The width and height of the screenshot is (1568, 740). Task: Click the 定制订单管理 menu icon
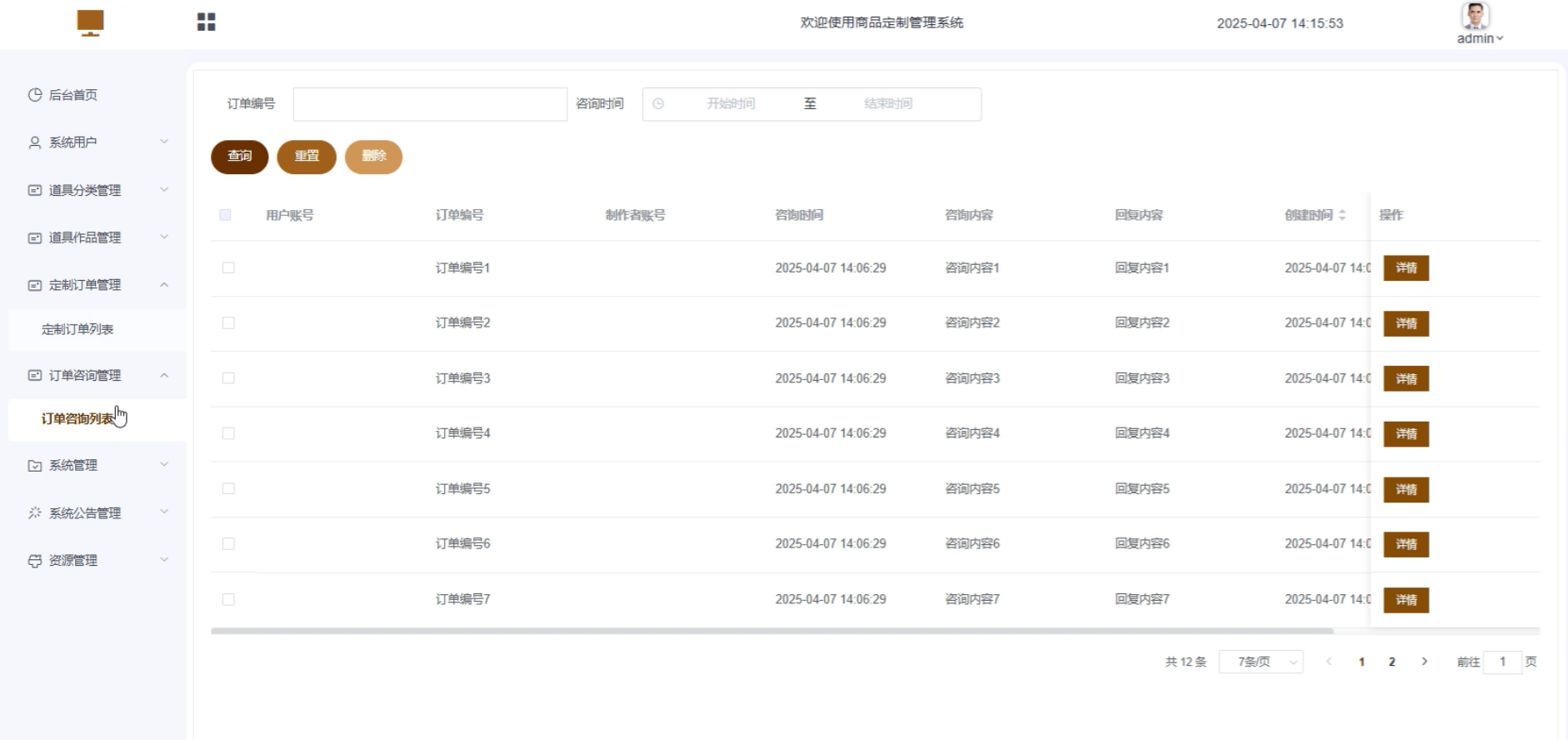pos(35,285)
